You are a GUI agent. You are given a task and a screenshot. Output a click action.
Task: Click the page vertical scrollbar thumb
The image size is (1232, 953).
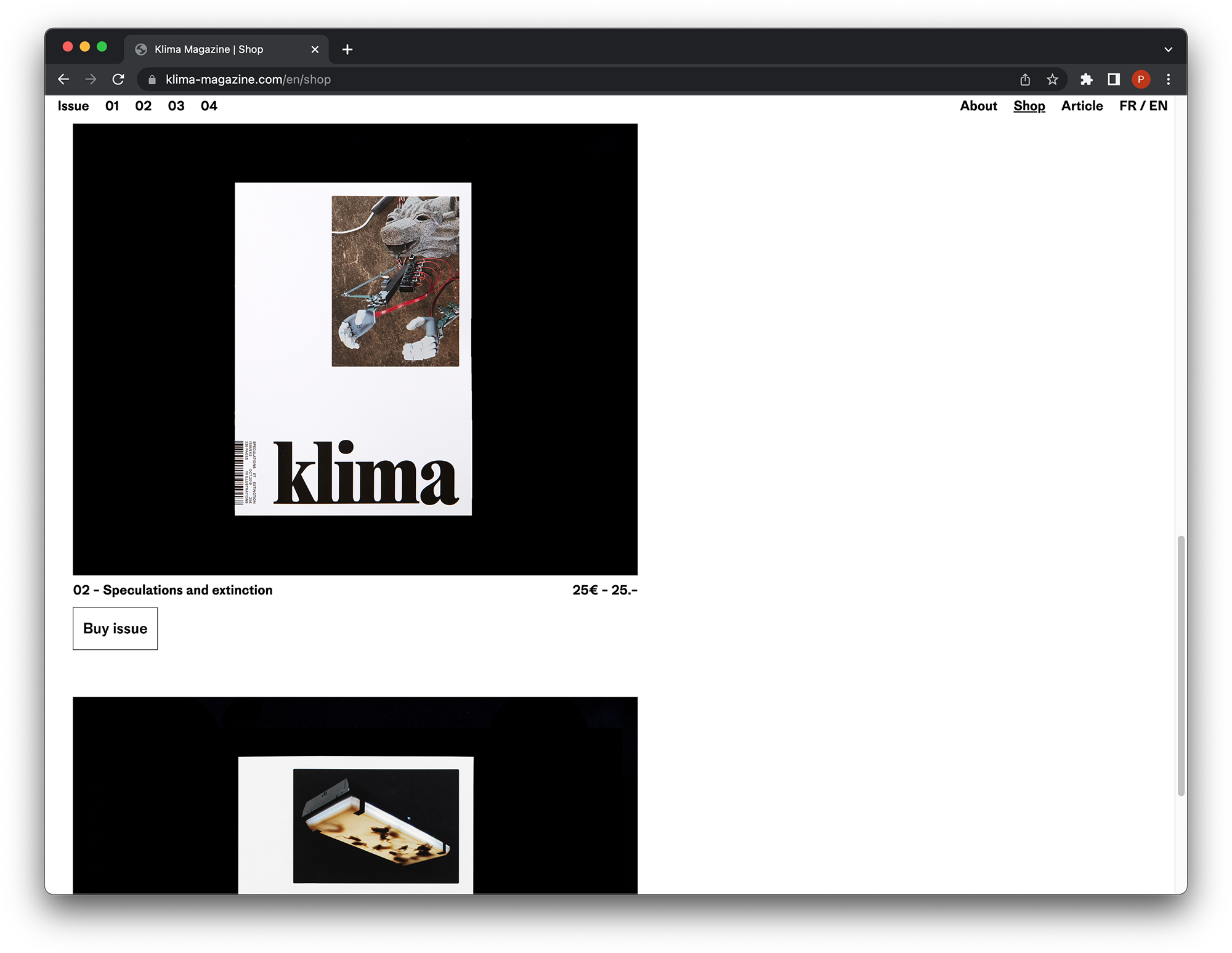1181,665
